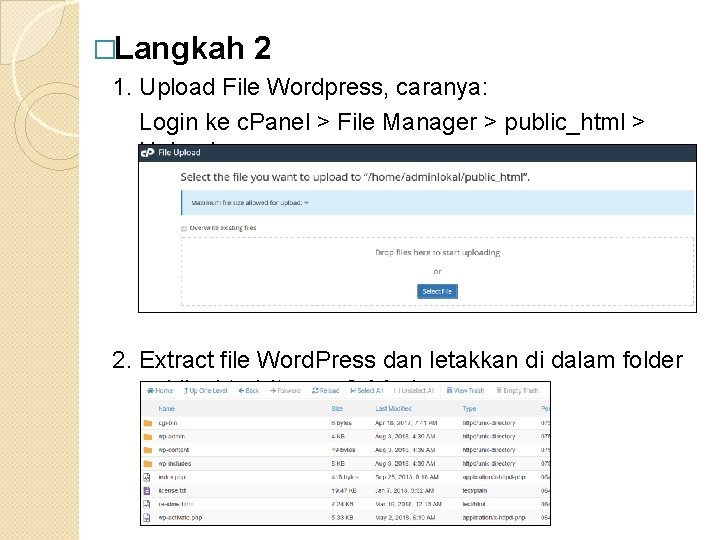
Task: Click the wp-activate.php file icon
Action: tap(147, 518)
